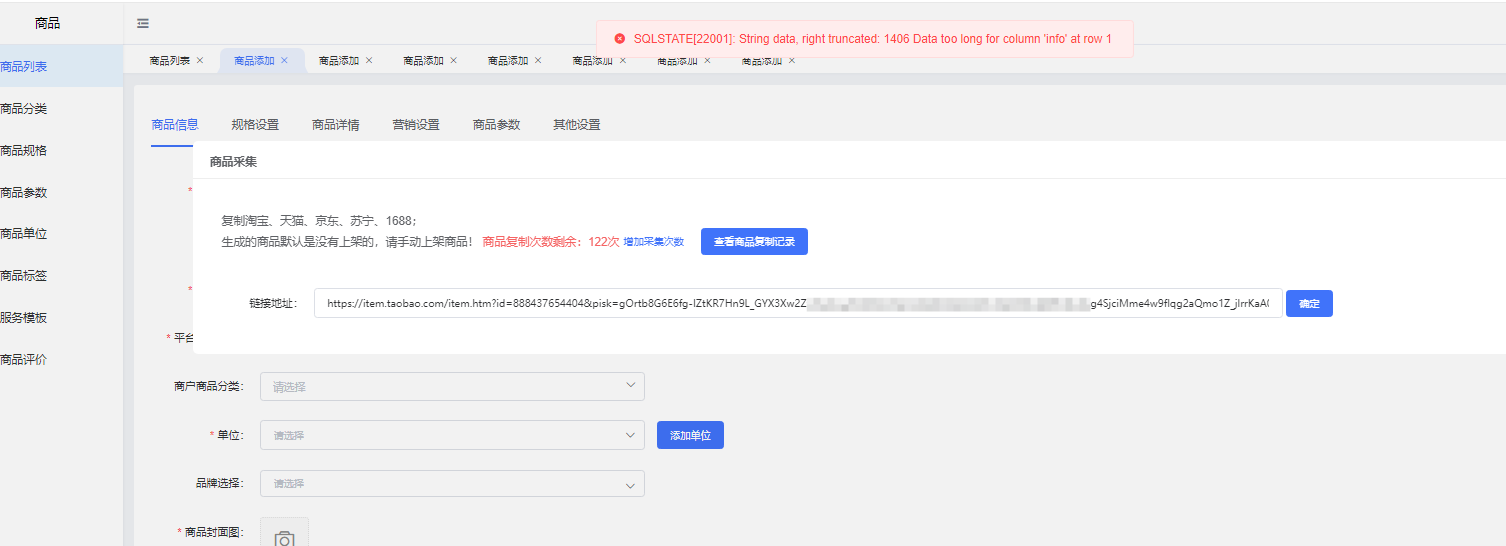
Task: Switch to the 商品列表 top tab
Action: tap(170, 60)
